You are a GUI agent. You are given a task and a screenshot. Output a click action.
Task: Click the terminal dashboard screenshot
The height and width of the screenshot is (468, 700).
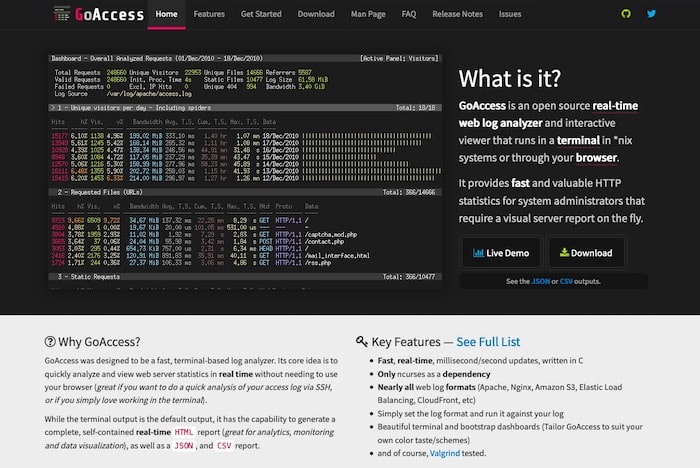[x=245, y=171]
